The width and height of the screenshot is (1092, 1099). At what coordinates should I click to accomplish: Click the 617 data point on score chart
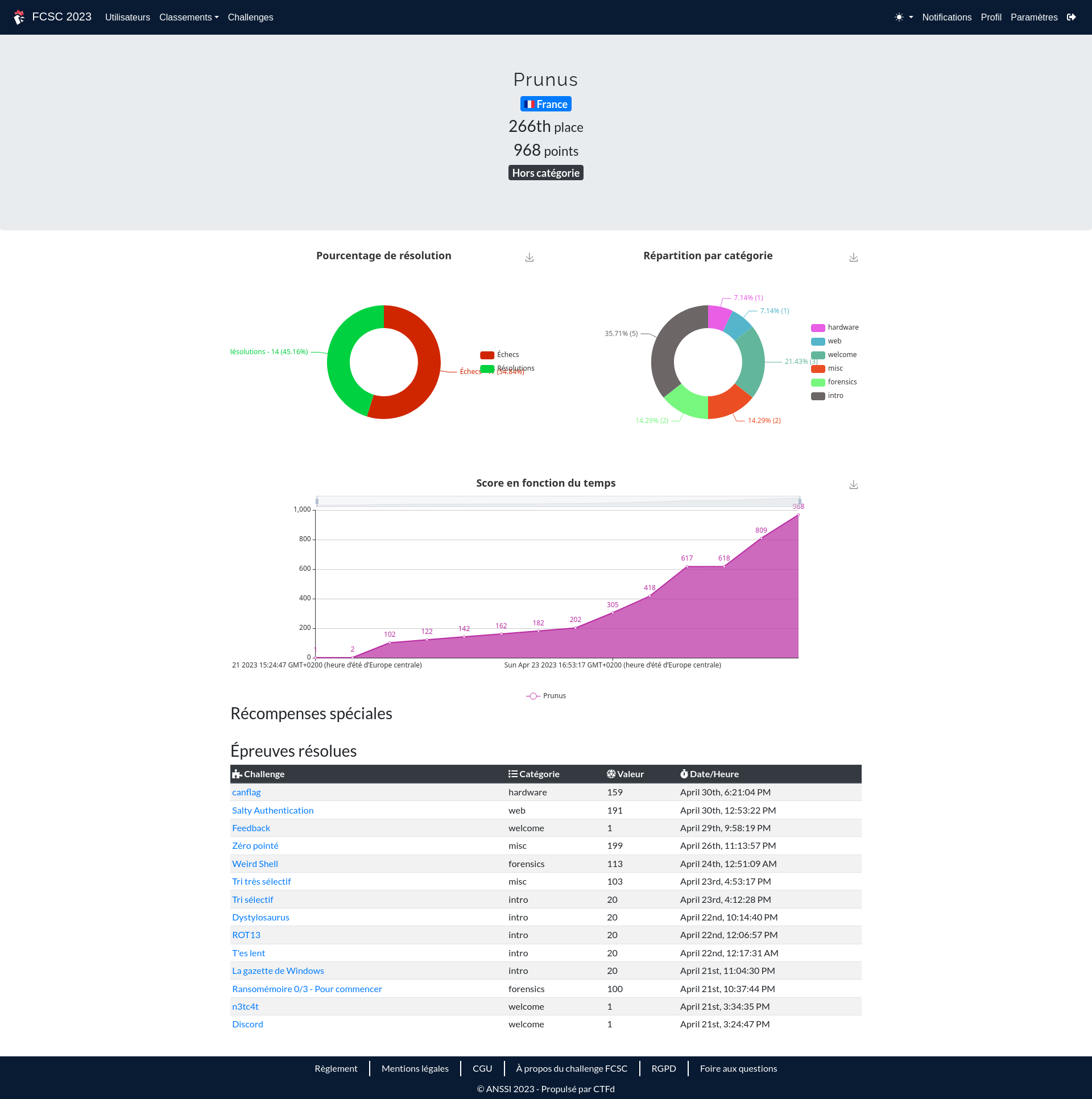pyautogui.click(x=687, y=567)
